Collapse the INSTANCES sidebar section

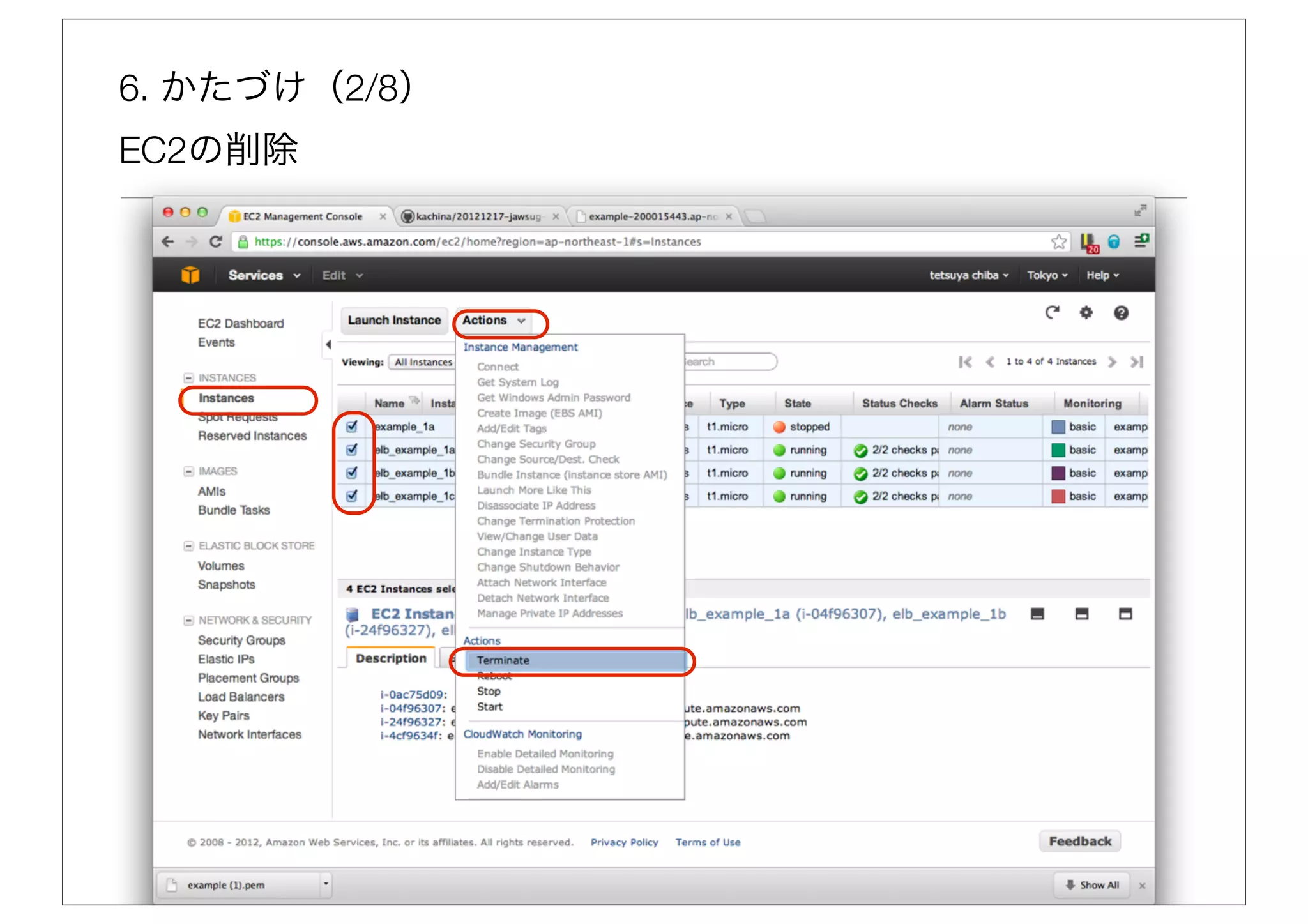point(188,378)
